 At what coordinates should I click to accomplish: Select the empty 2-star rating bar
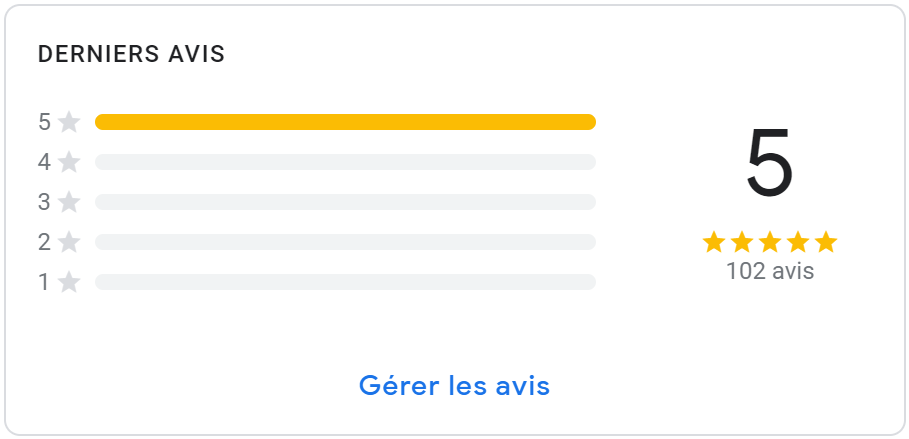tap(345, 242)
